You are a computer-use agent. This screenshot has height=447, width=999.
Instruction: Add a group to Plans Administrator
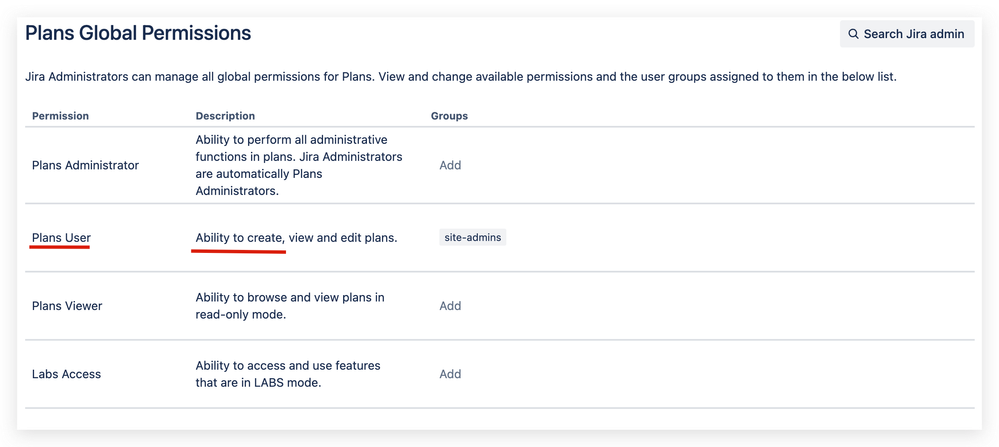pyautogui.click(x=450, y=165)
